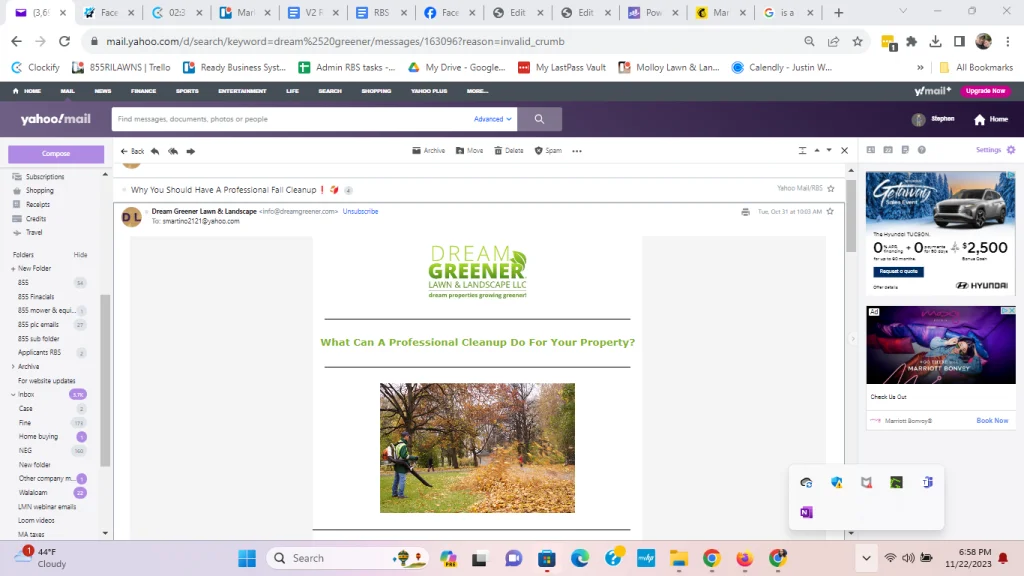Click the Upgrade Now button
The width and height of the screenshot is (1024, 576).
(985, 91)
